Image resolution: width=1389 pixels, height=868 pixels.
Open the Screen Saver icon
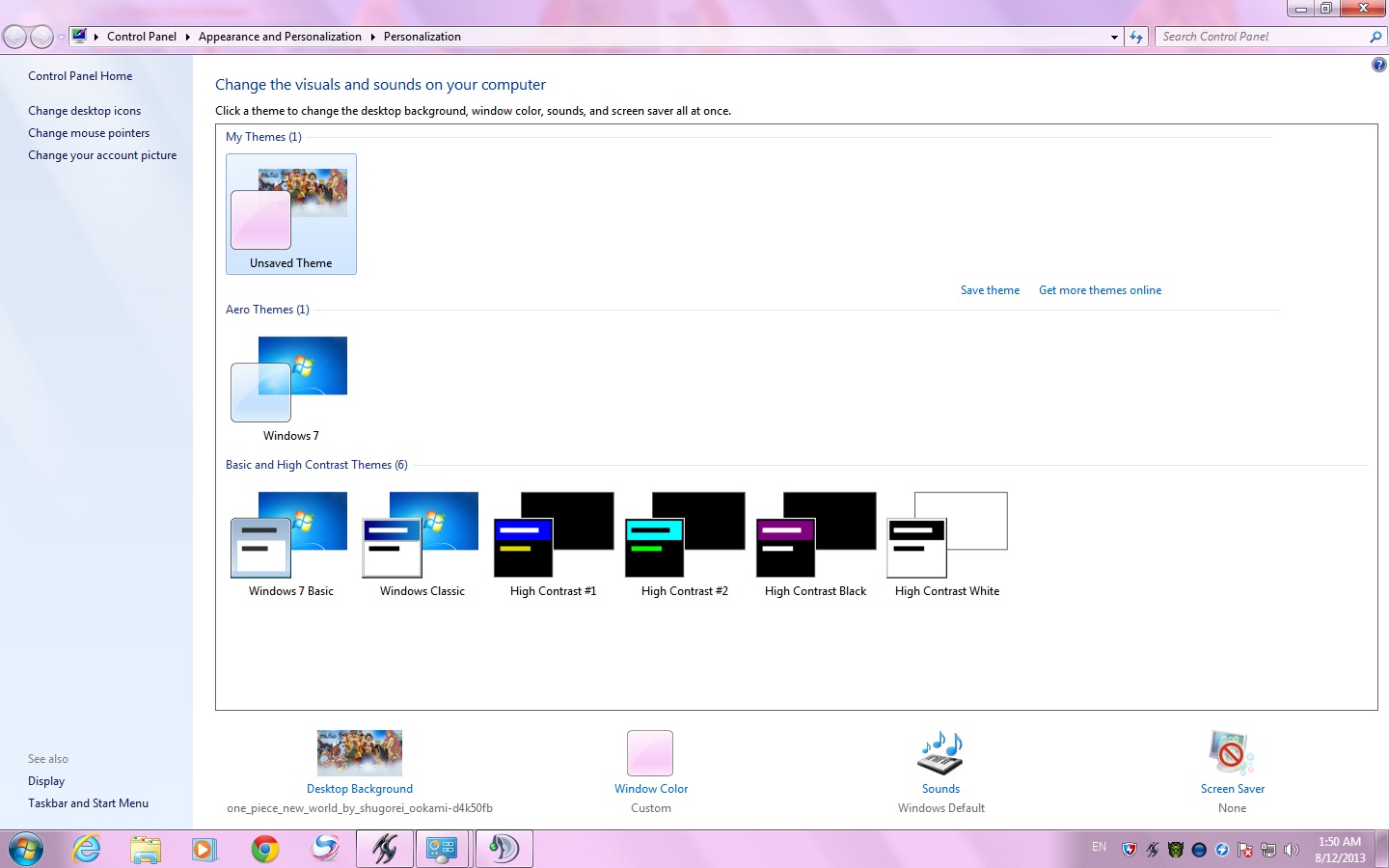1232,752
